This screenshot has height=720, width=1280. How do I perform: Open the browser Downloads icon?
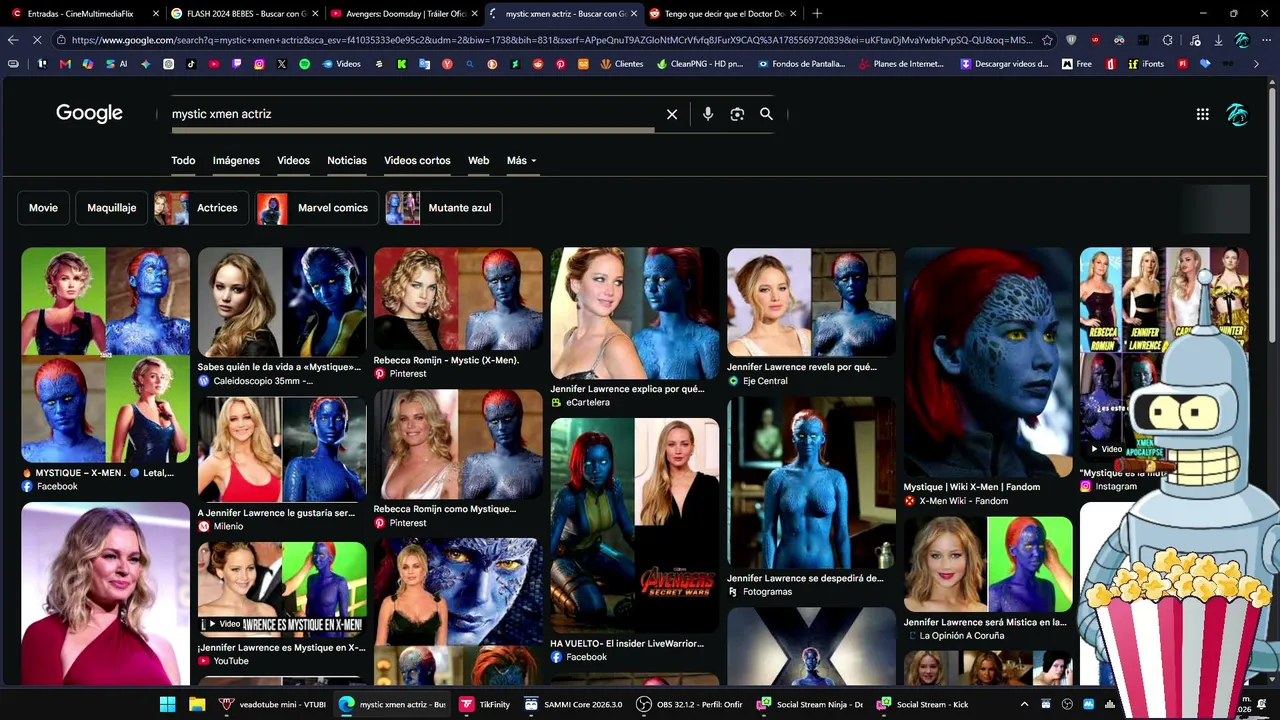[1219, 40]
